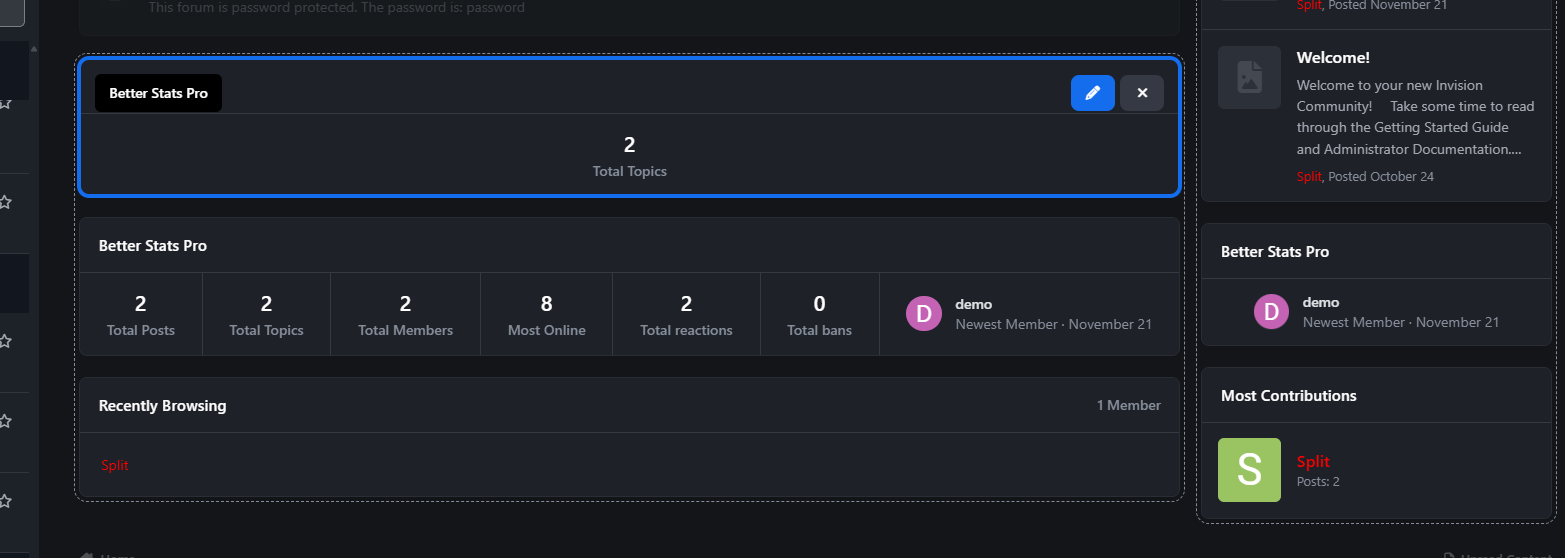Click the blue pencil edit widget button
Image resolution: width=1565 pixels, height=558 pixels.
1092,93
